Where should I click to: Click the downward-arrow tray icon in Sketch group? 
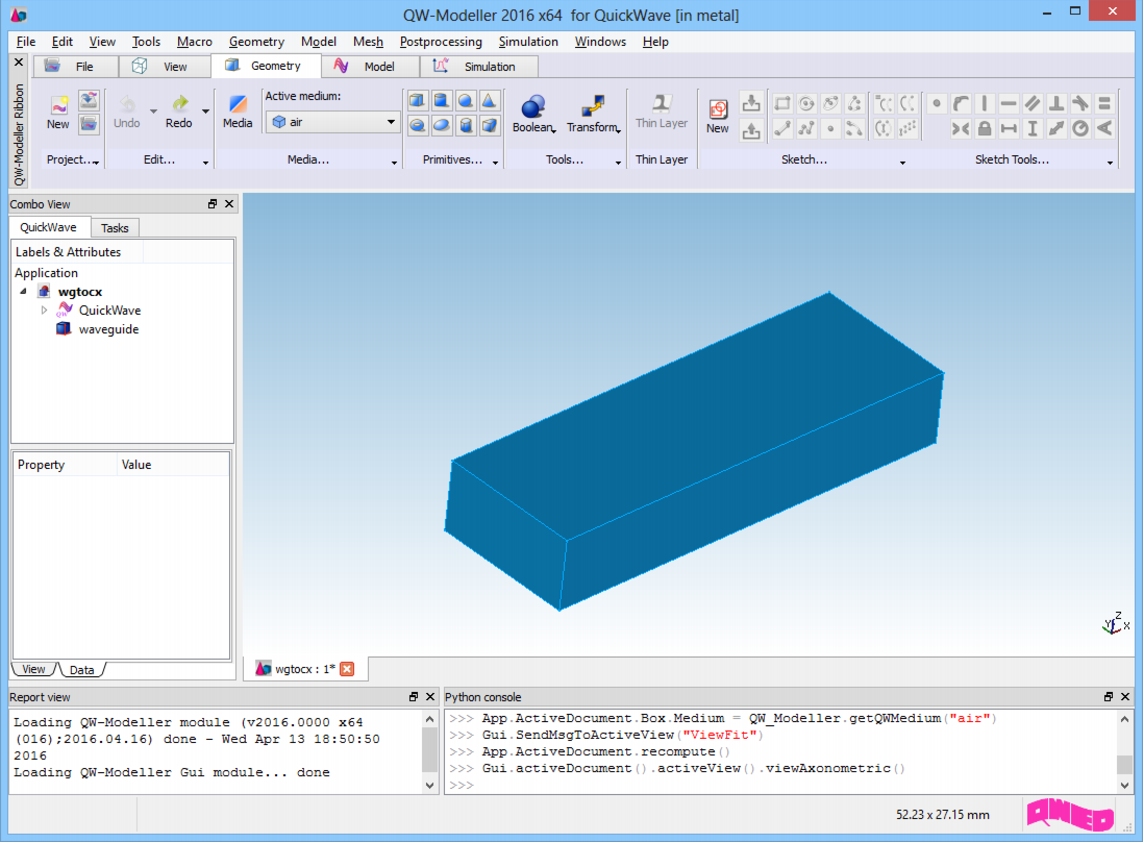[751, 103]
